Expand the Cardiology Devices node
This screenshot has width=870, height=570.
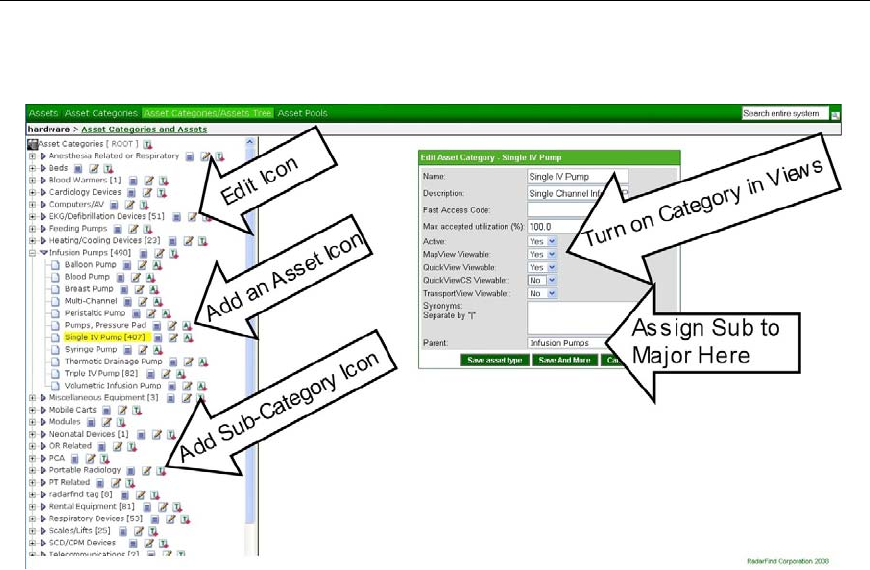coord(32,193)
